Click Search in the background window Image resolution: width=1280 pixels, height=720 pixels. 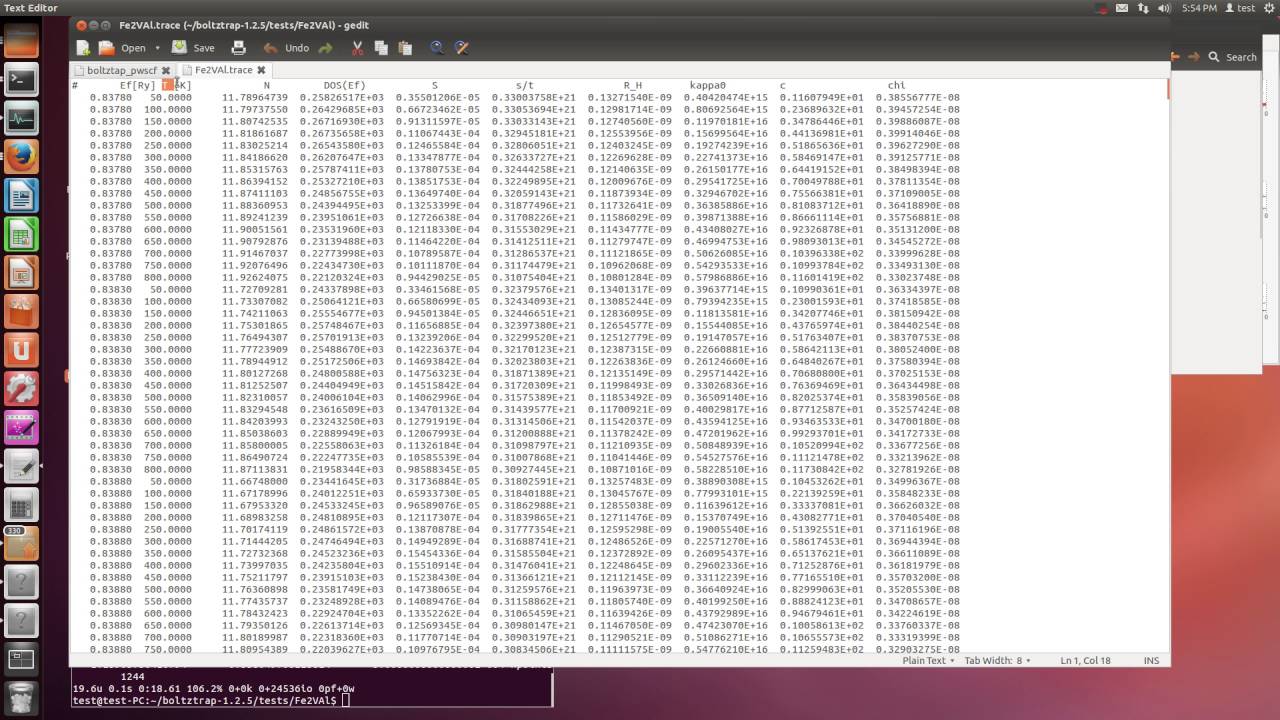pos(1233,57)
